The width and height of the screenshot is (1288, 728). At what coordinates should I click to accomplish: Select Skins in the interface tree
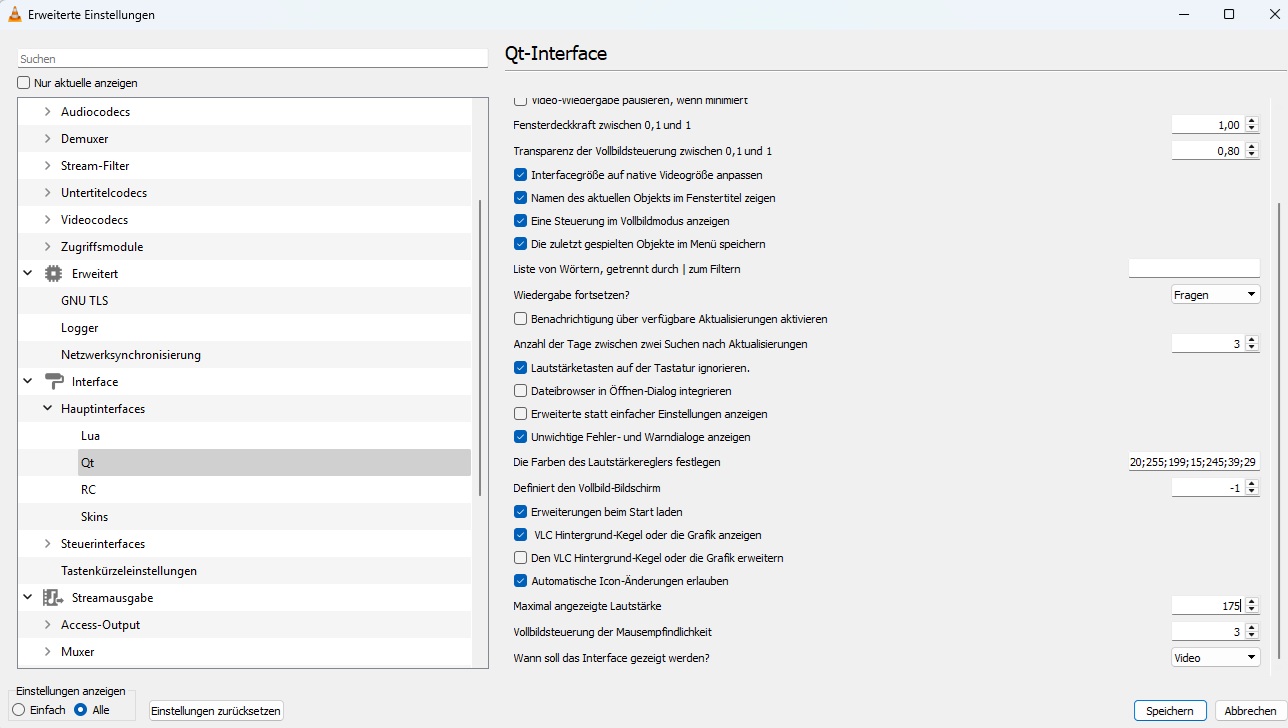pos(94,517)
